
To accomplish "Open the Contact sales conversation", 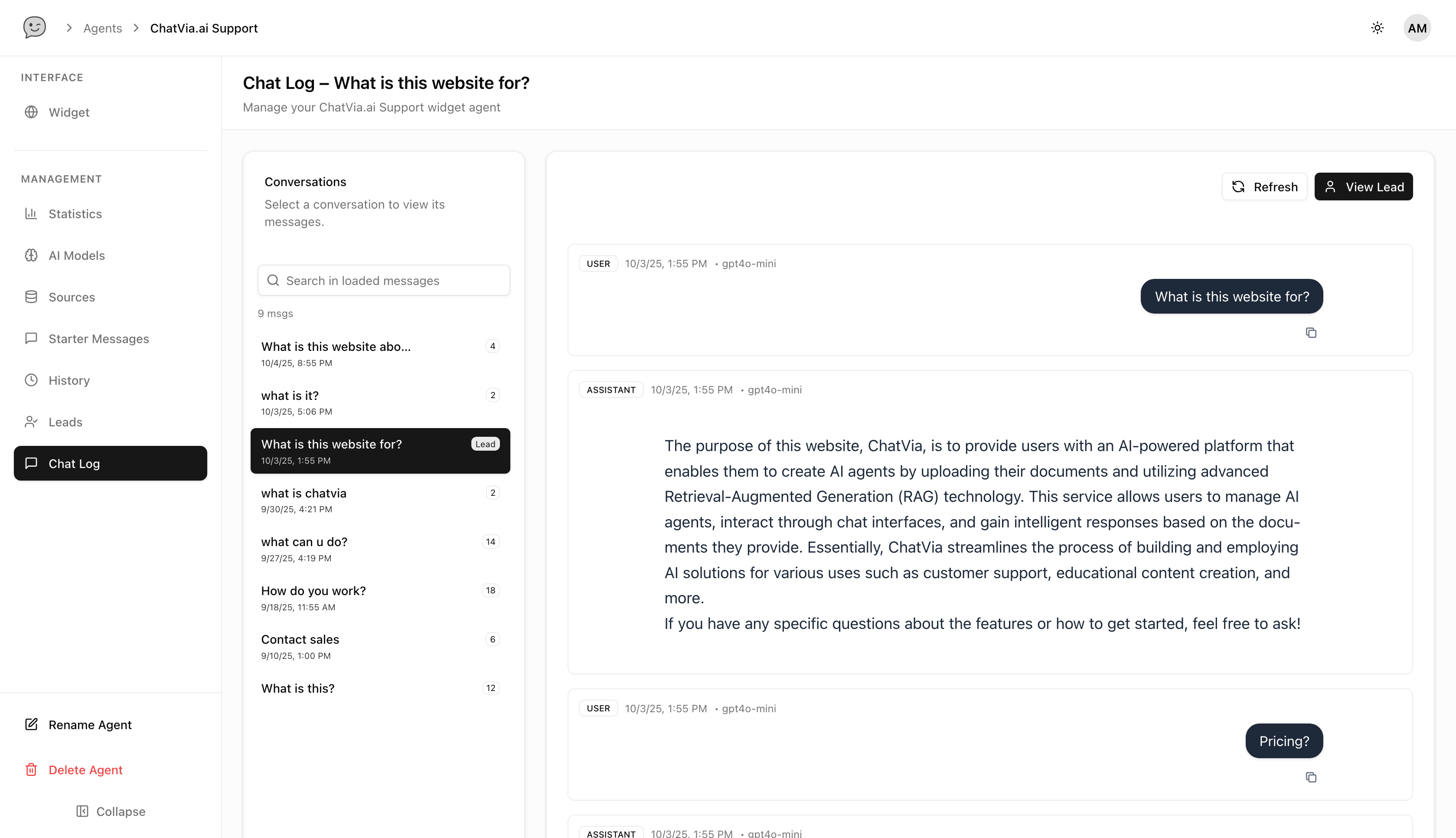I will (x=300, y=639).
